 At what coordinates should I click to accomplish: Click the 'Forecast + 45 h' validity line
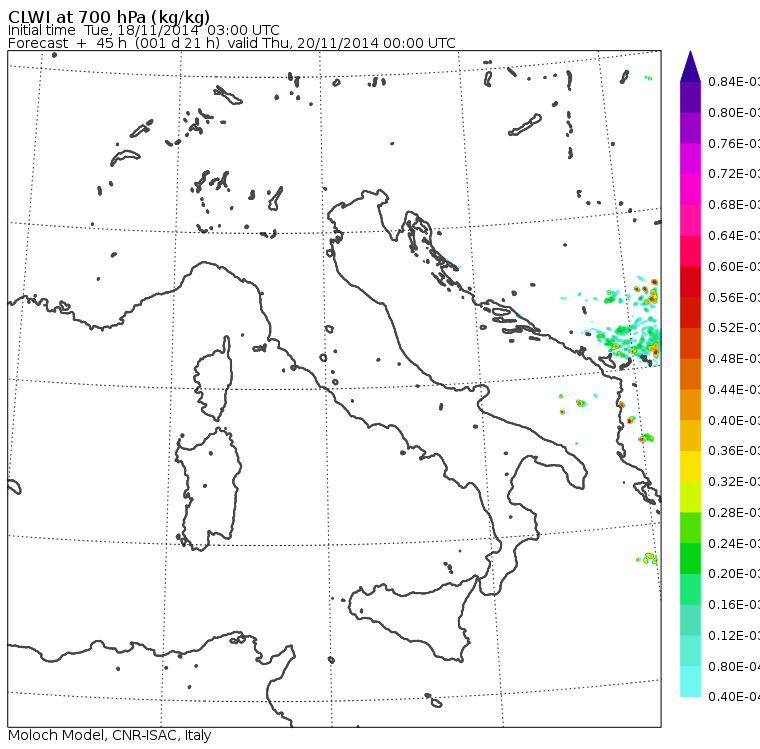pyautogui.click(x=232, y=43)
